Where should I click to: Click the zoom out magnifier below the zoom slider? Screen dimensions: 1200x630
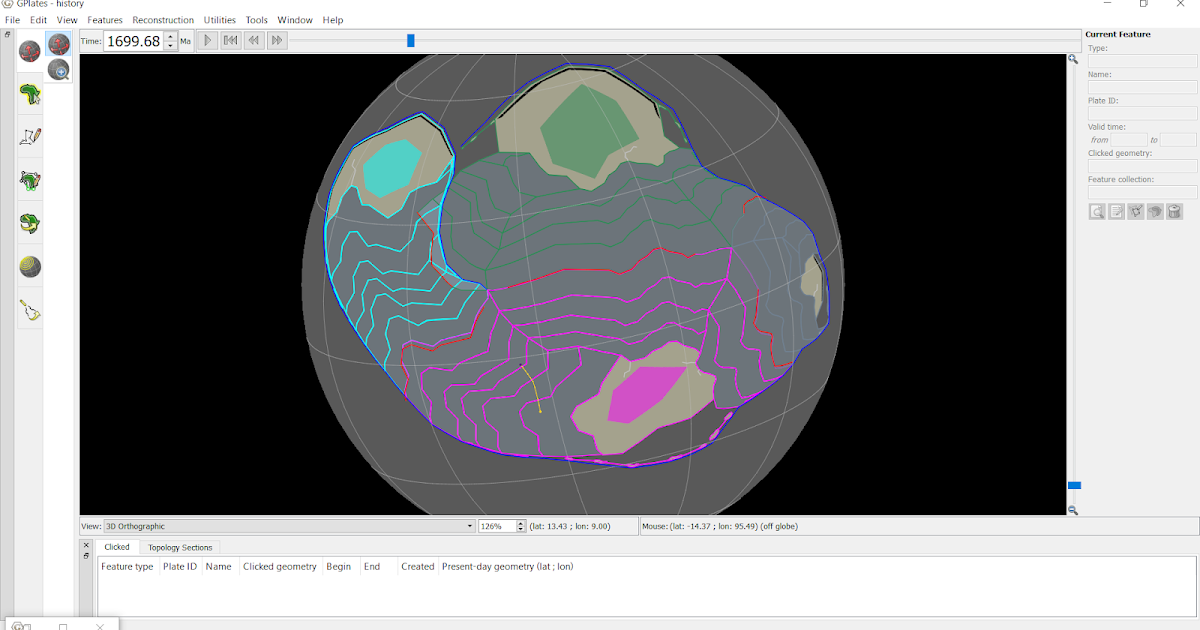click(1073, 510)
